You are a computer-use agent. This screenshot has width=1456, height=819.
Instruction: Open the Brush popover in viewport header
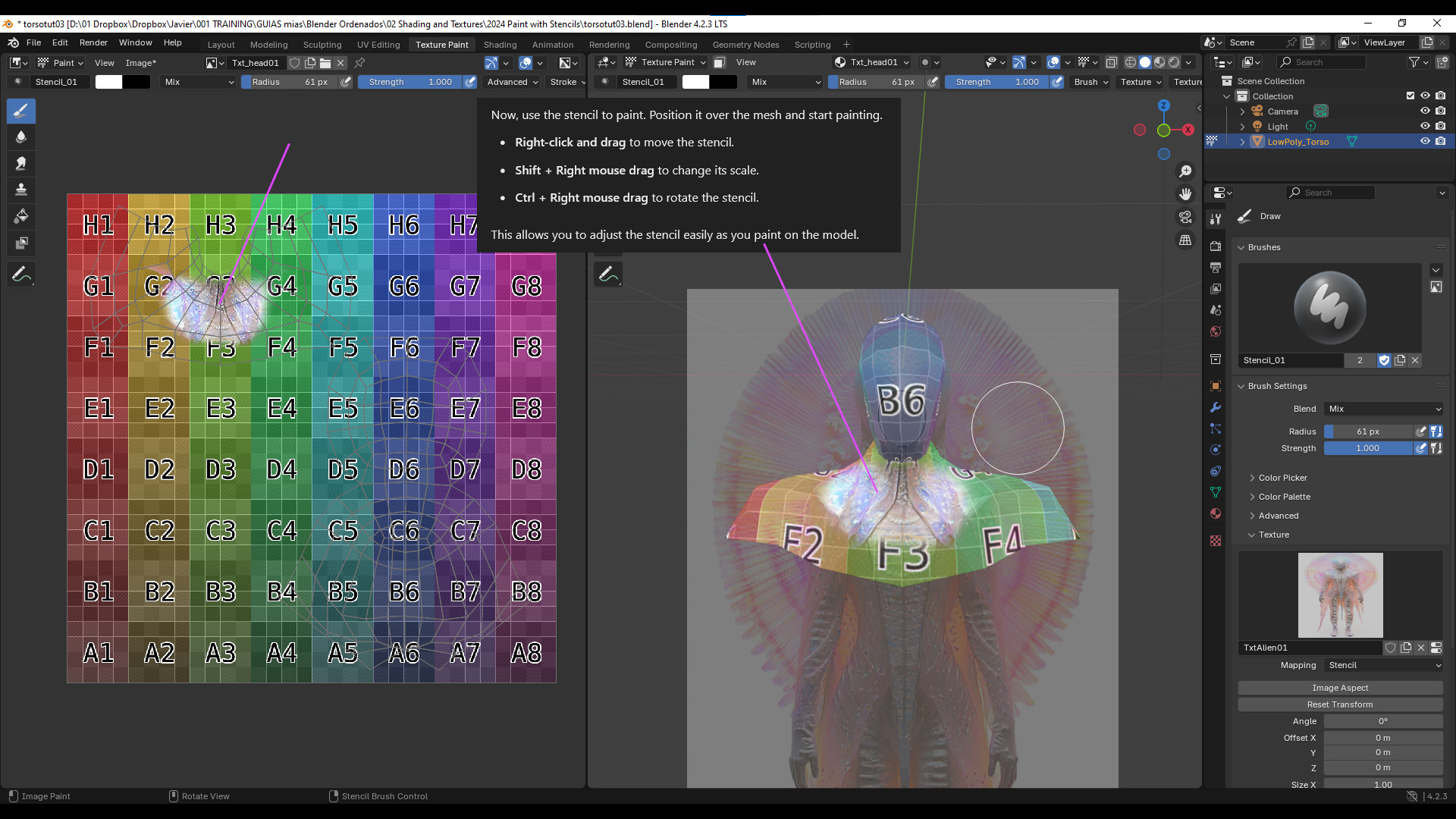click(x=1091, y=82)
